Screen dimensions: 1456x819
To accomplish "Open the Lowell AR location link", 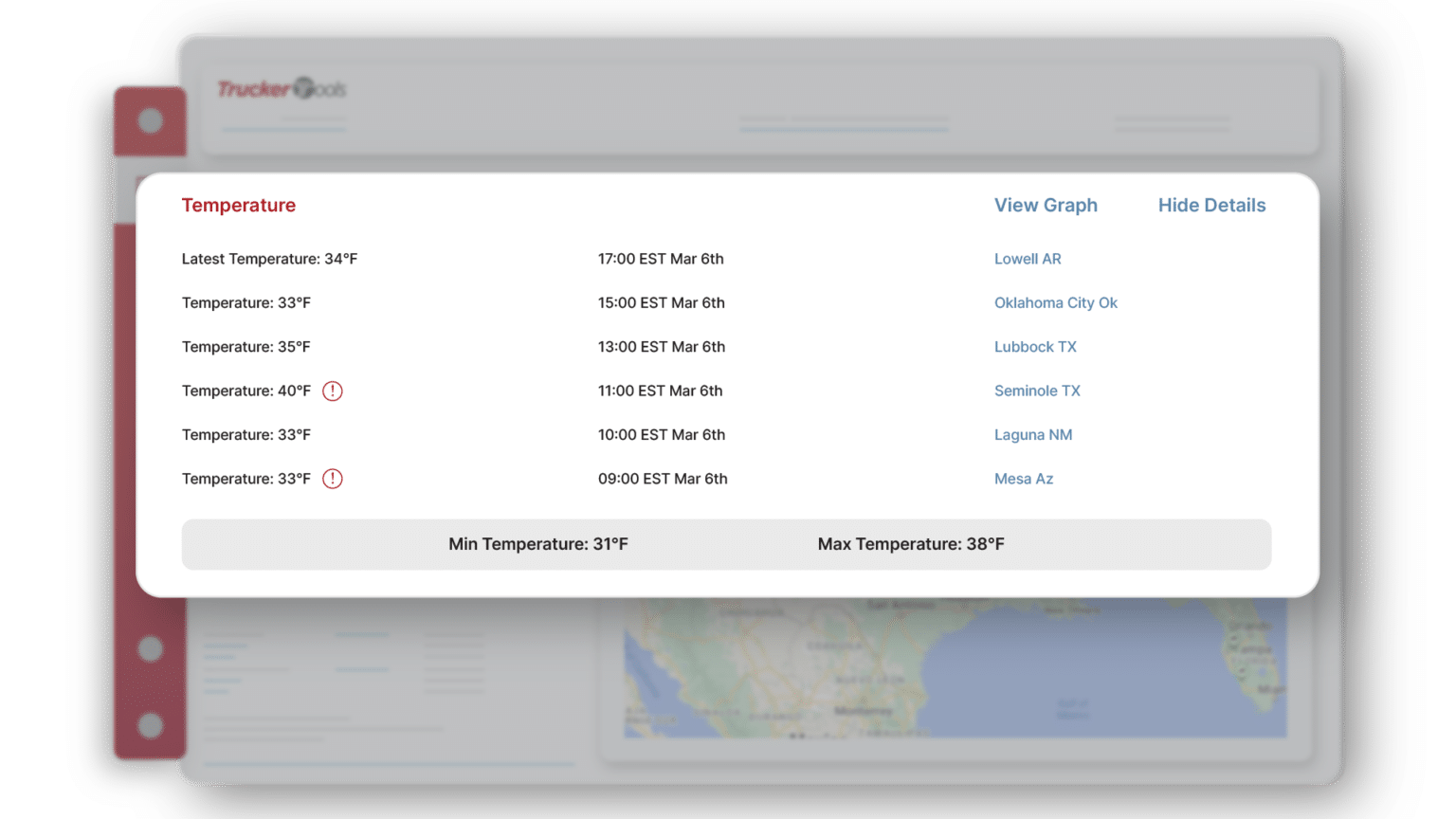I will 1028,259.
